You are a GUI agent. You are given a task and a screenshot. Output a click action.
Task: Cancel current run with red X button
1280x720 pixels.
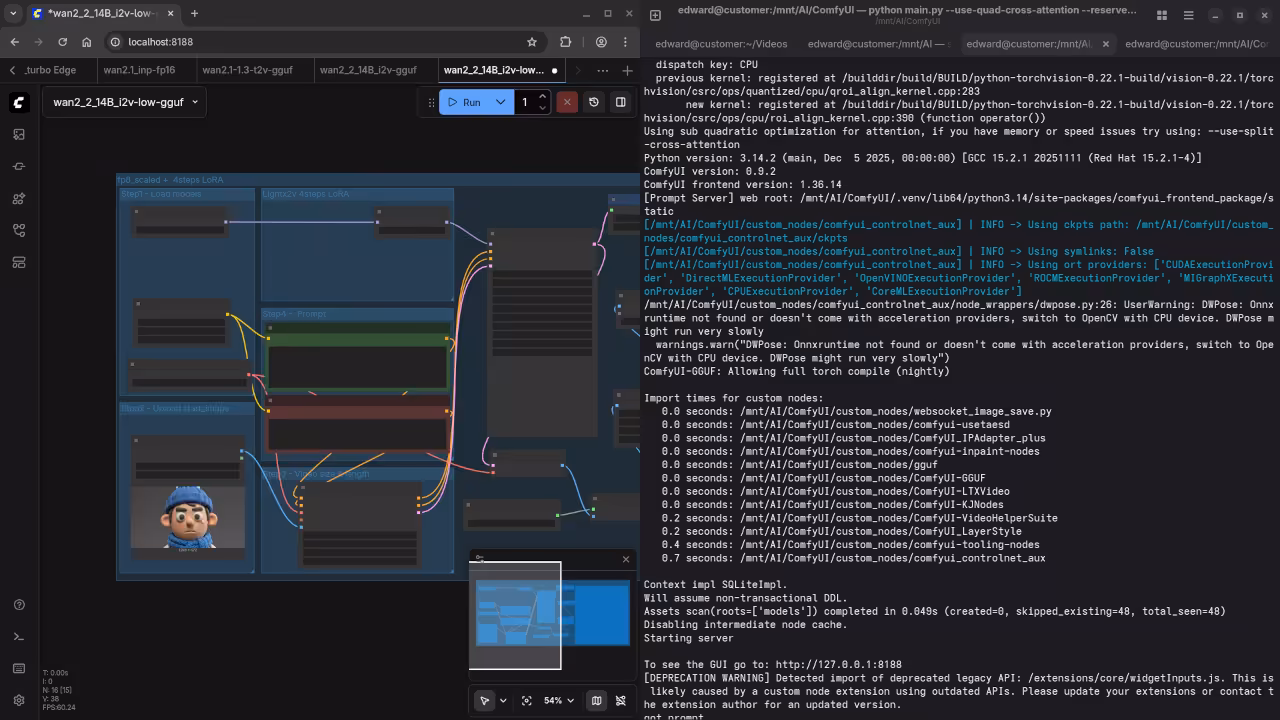[x=567, y=102]
